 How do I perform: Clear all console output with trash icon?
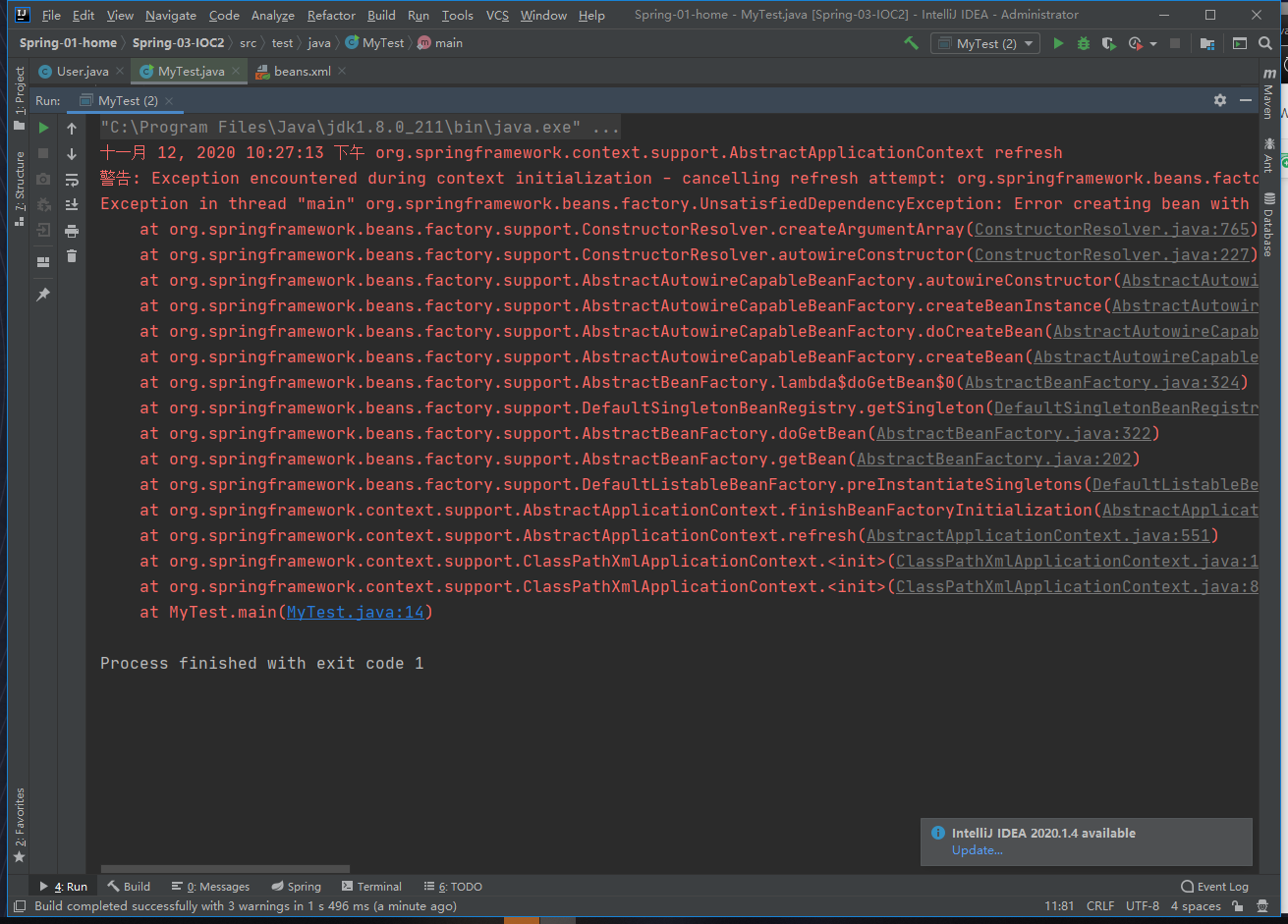(72, 255)
